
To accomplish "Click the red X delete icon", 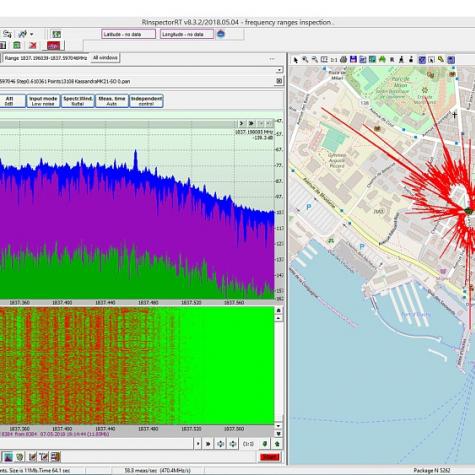I will 33,46.
